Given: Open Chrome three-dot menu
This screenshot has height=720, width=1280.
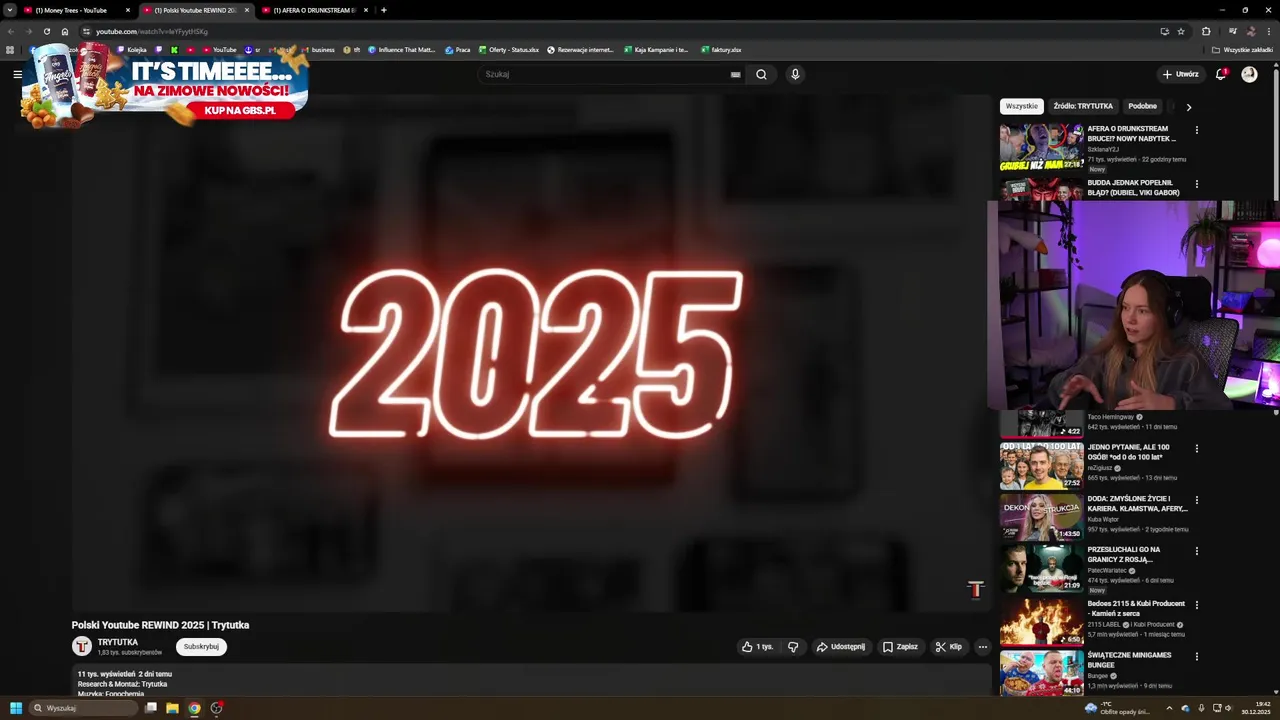Looking at the screenshot, I should pyautogui.click(x=1269, y=31).
